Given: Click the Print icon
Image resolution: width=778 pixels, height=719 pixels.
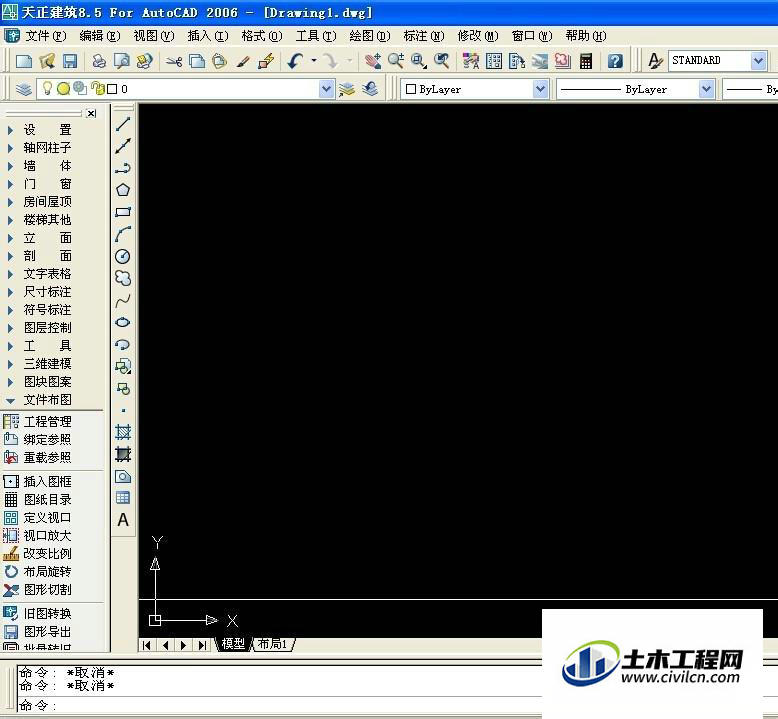Looking at the screenshot, I should 99,61.
